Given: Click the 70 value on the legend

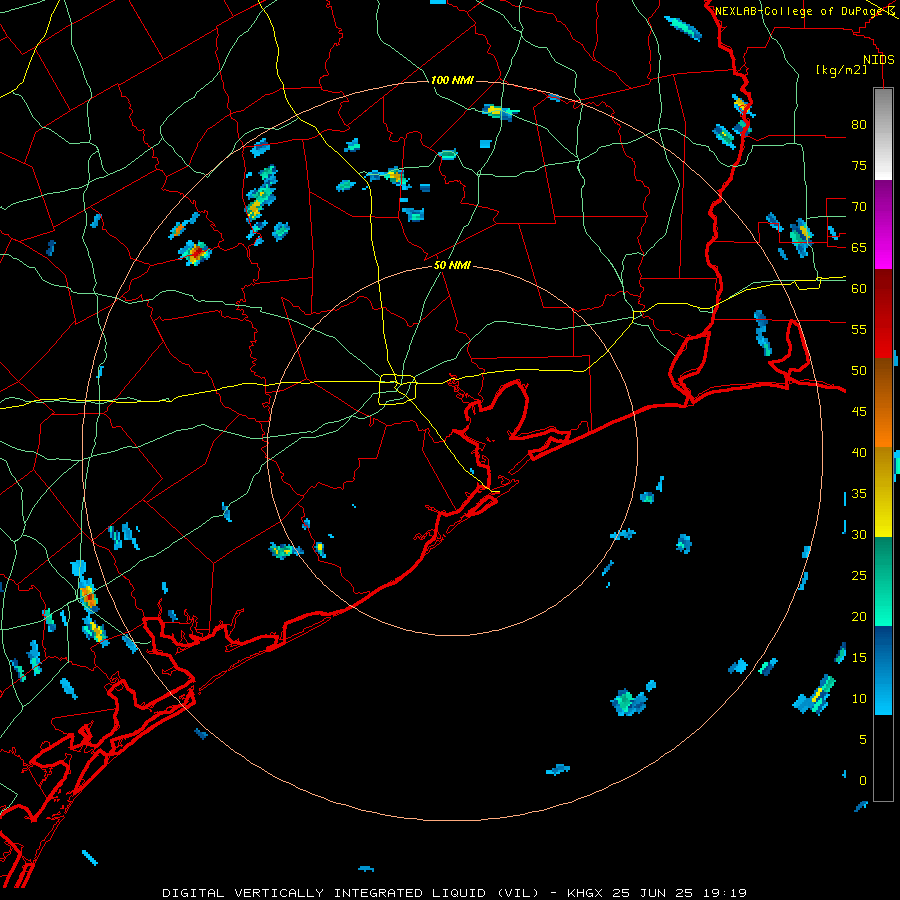Looking at the screenshot, I should 859,207.
